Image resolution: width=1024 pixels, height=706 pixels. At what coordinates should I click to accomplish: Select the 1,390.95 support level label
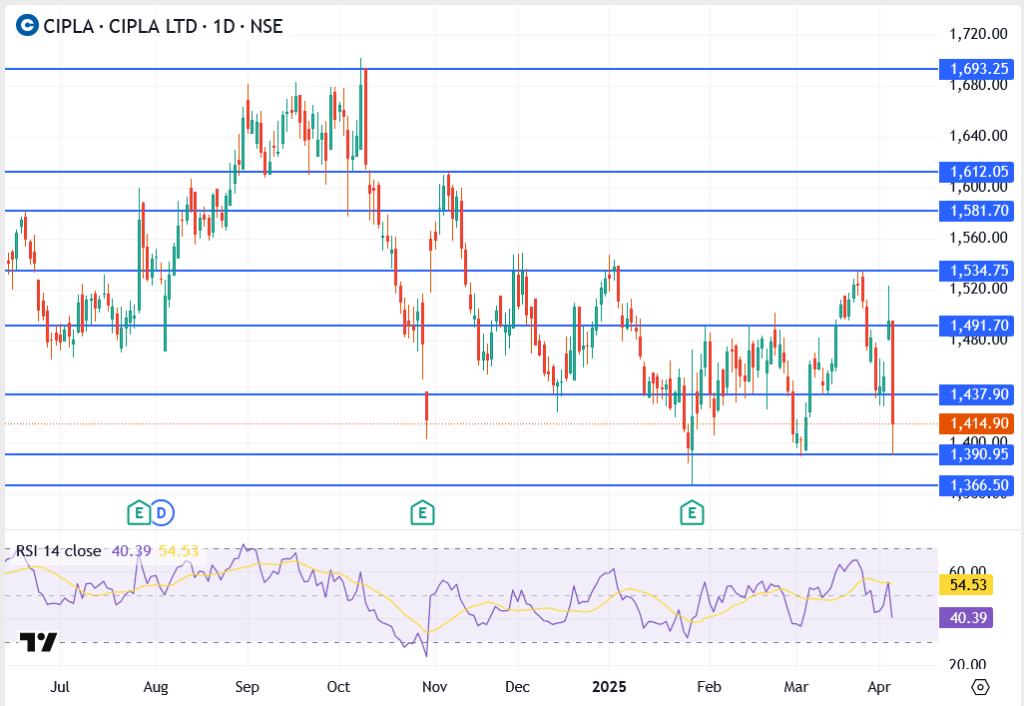click(977, 455)
